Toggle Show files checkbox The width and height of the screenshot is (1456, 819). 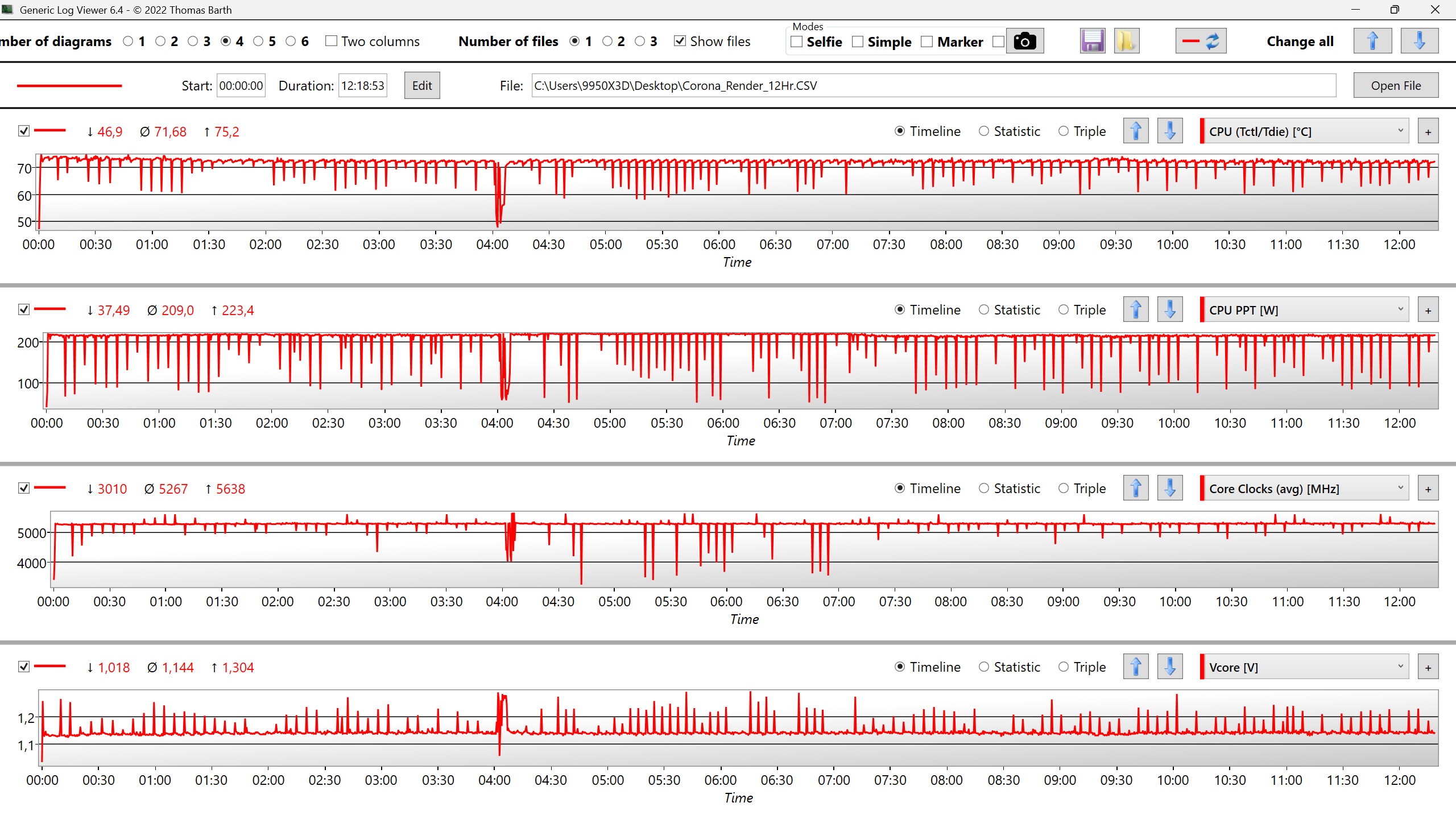click(x=680, y=41)
